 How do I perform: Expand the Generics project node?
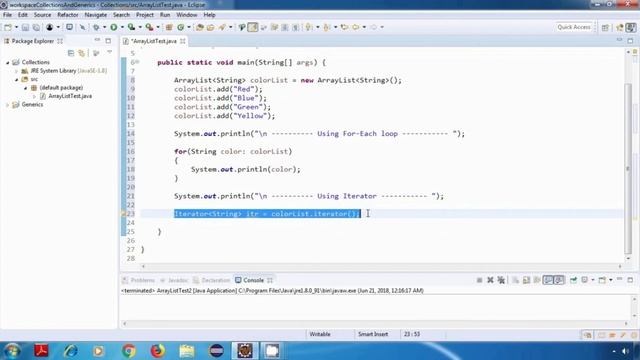[x=7, y=105]
